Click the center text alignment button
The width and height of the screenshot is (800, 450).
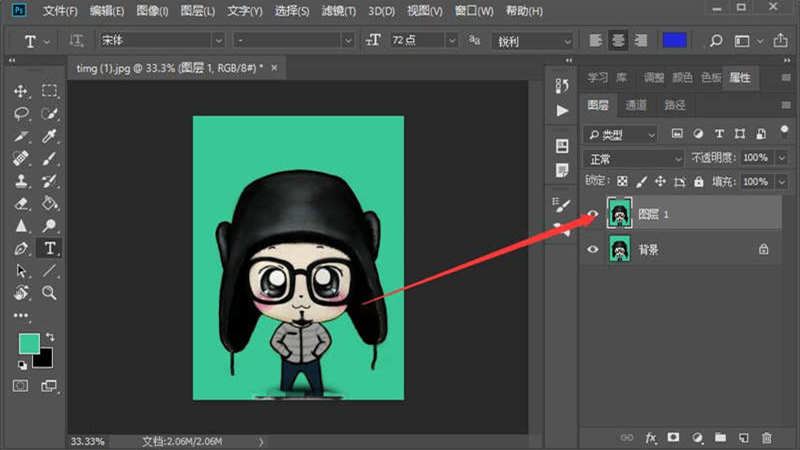619,41
